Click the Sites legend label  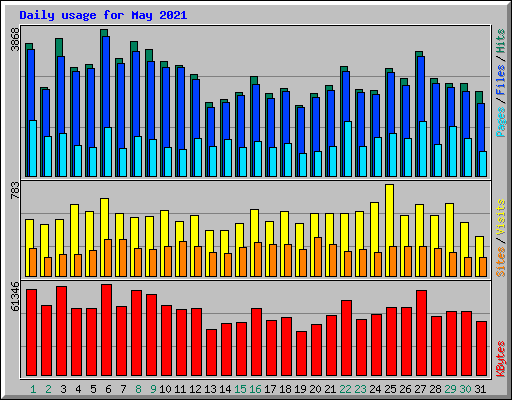click(x=501, y=262)
